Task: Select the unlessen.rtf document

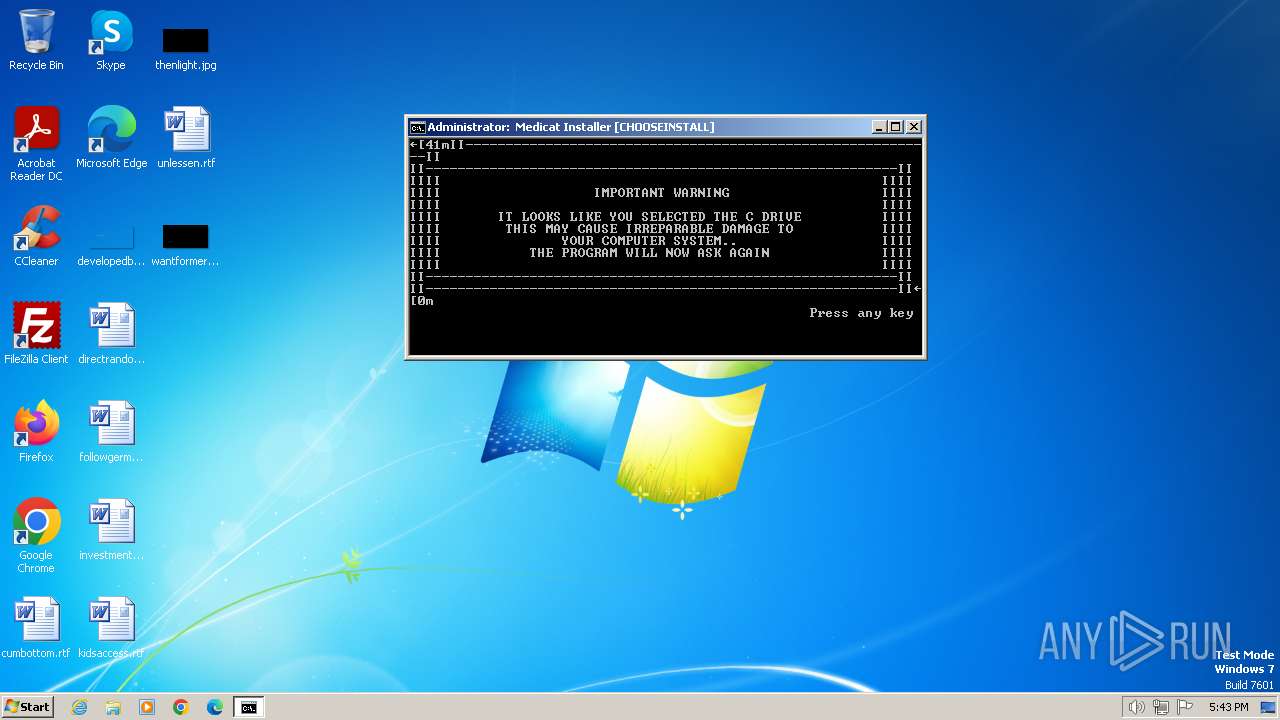Action: point(186,138)
